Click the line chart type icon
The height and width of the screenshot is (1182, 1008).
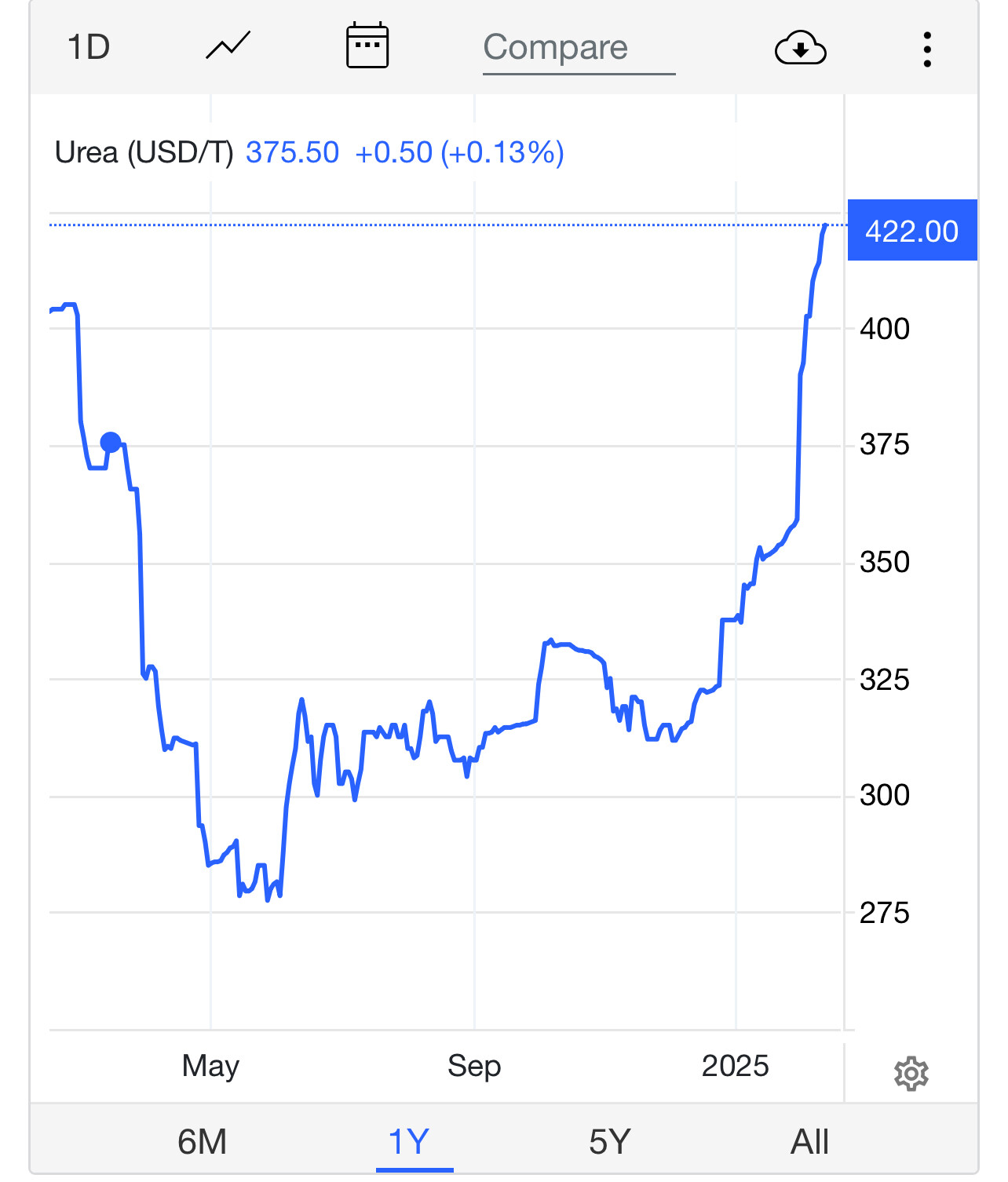click(x=228, y=46)
